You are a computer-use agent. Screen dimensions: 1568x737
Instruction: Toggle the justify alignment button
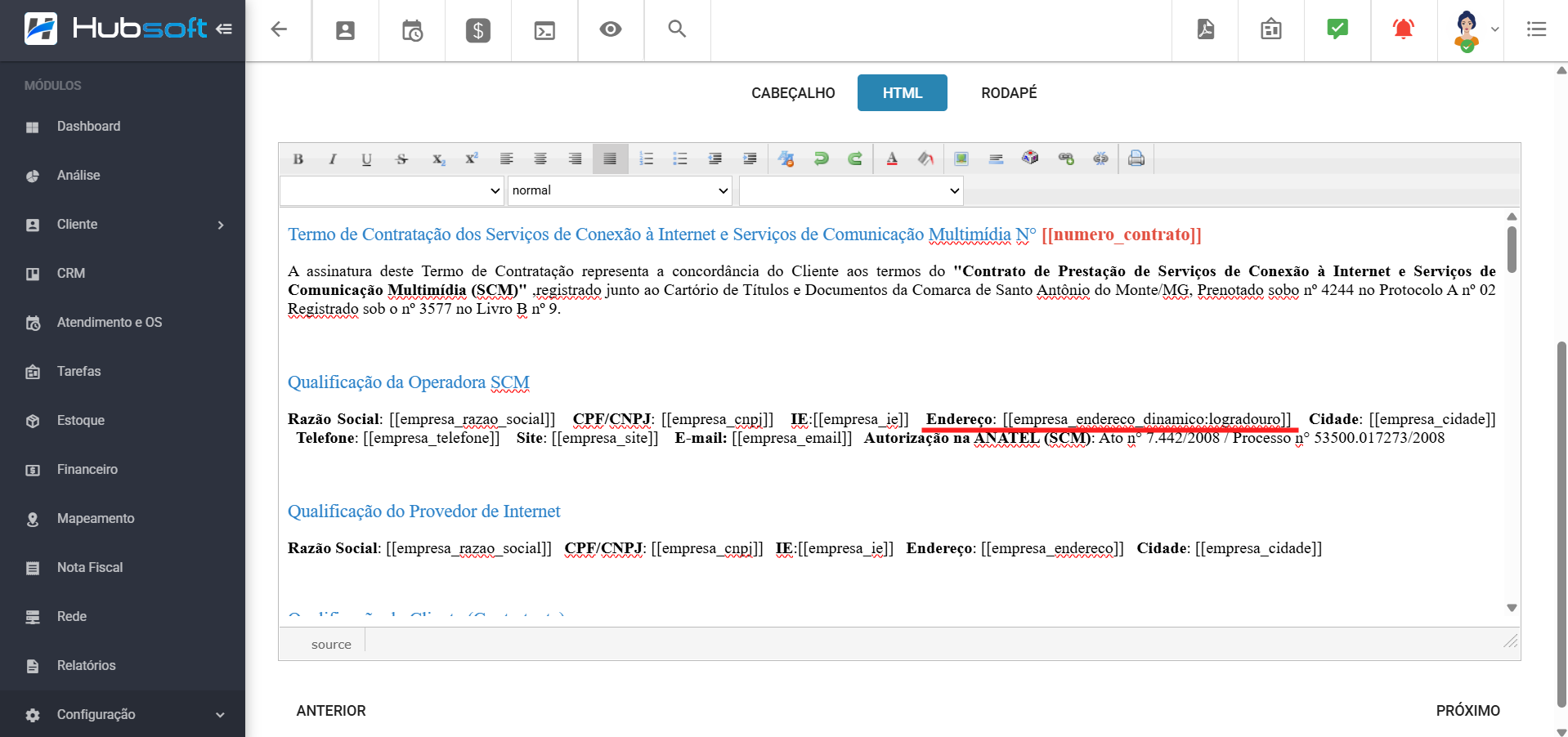(x=610, y=159)
